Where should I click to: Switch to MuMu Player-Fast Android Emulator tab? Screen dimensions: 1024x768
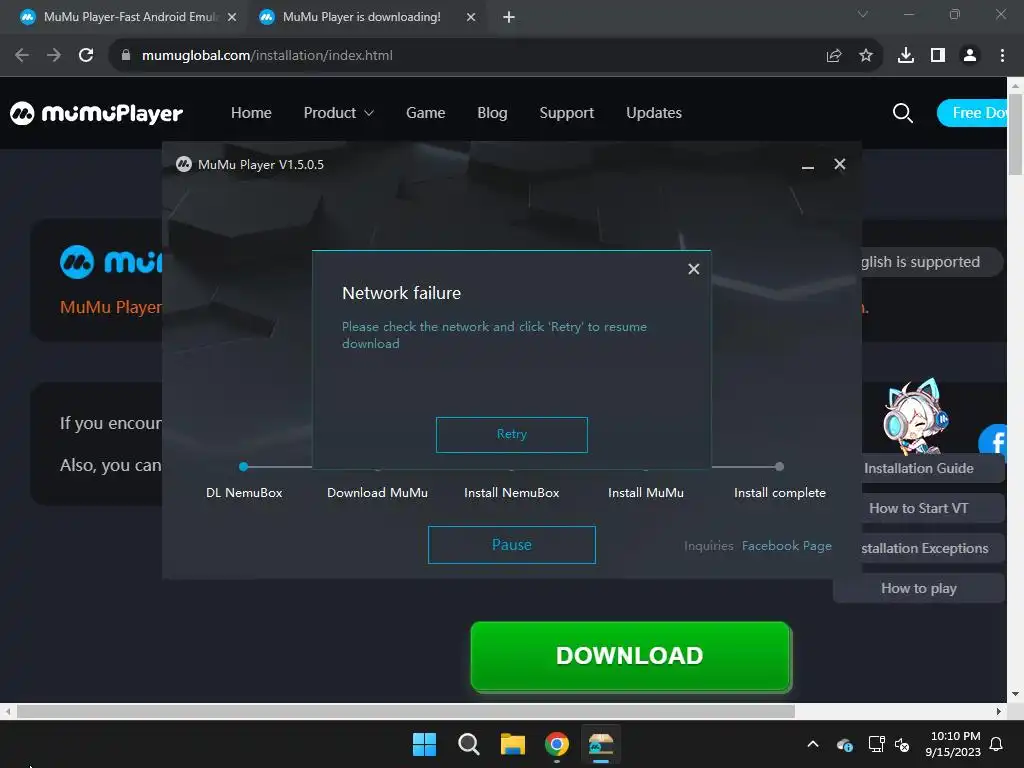coord(129,17)
